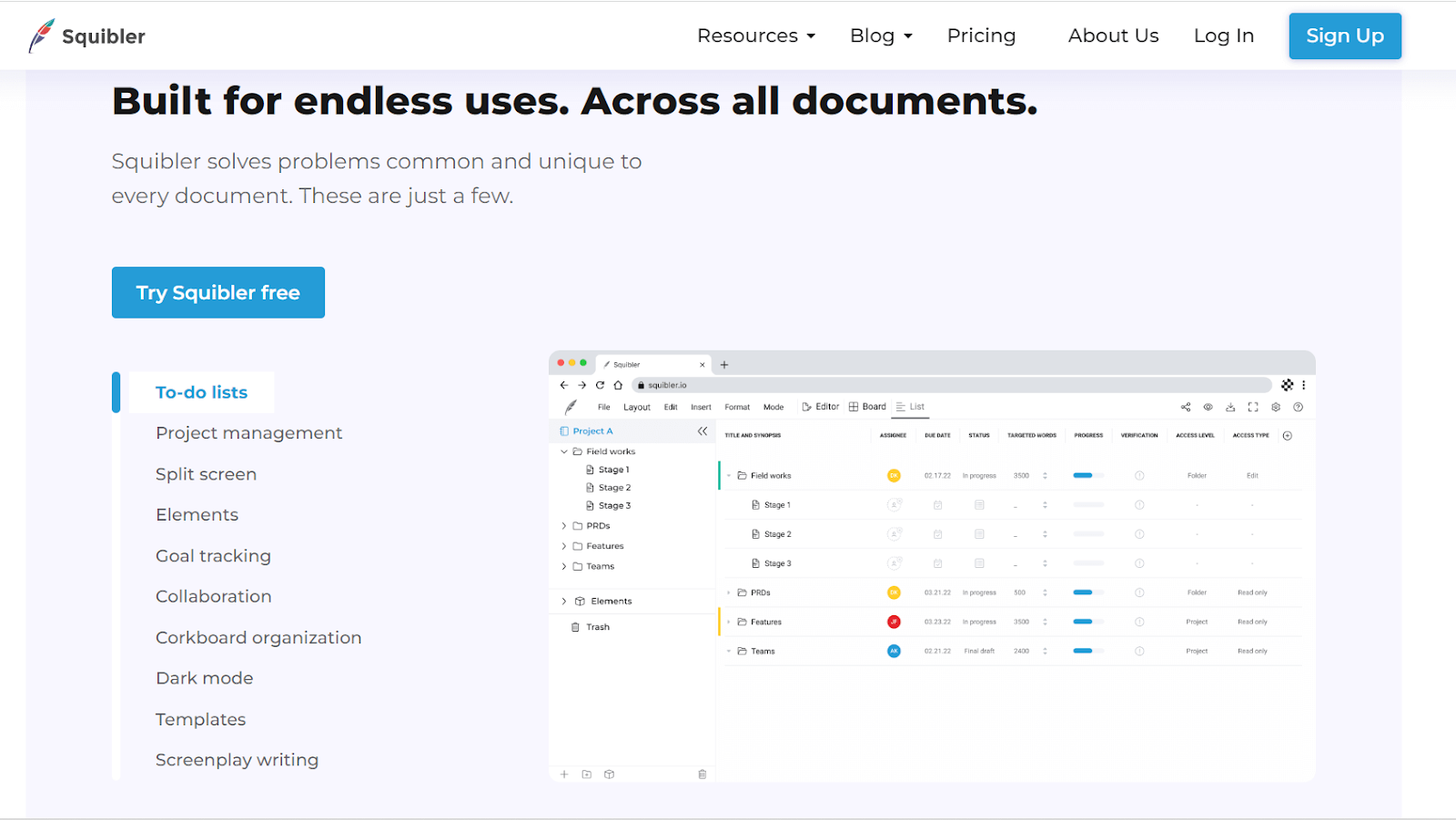Open the Edit menu in Squibler app

point(671,407)
